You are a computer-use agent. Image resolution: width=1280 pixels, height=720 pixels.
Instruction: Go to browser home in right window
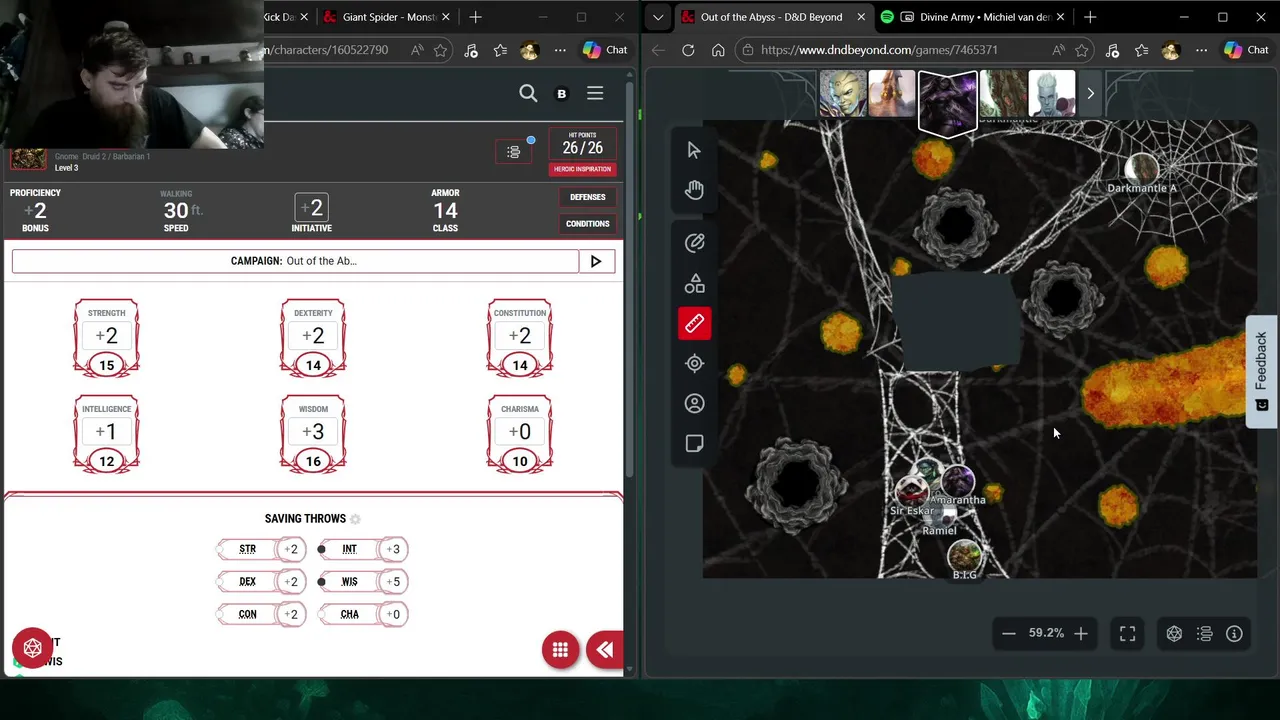(718, 50)
